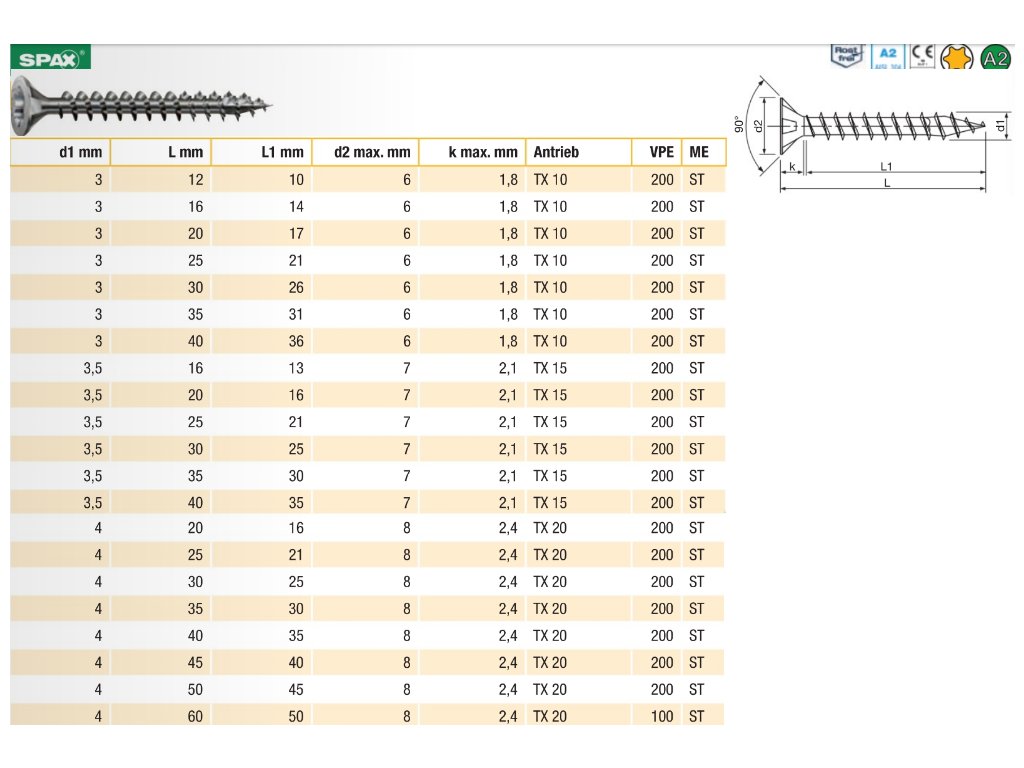Image resolution: width=1024 pixels, height=768 pixels.
Task: Click L1 mm value '13'
Action: (x=296, y=368)
